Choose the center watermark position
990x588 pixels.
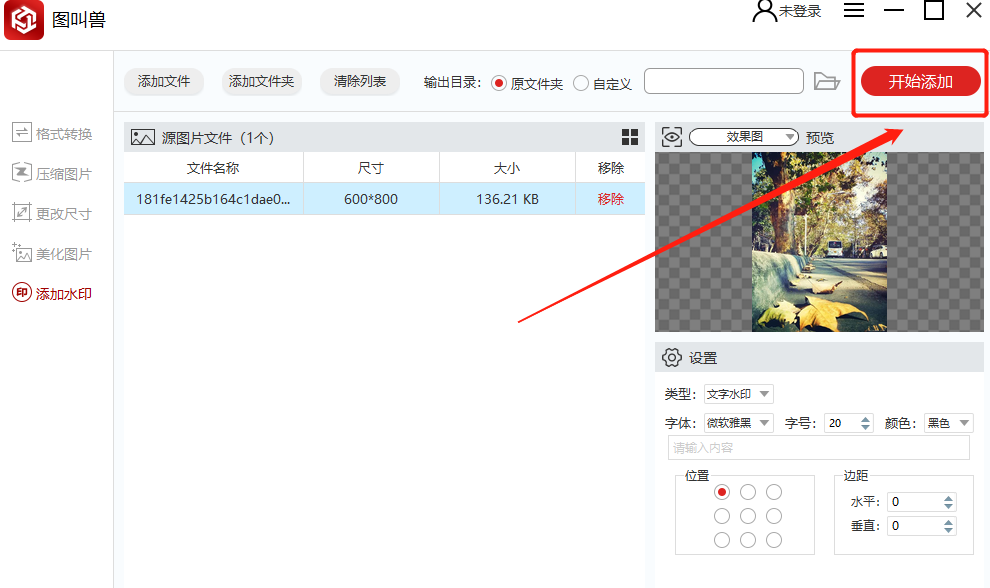click(748, 516)
